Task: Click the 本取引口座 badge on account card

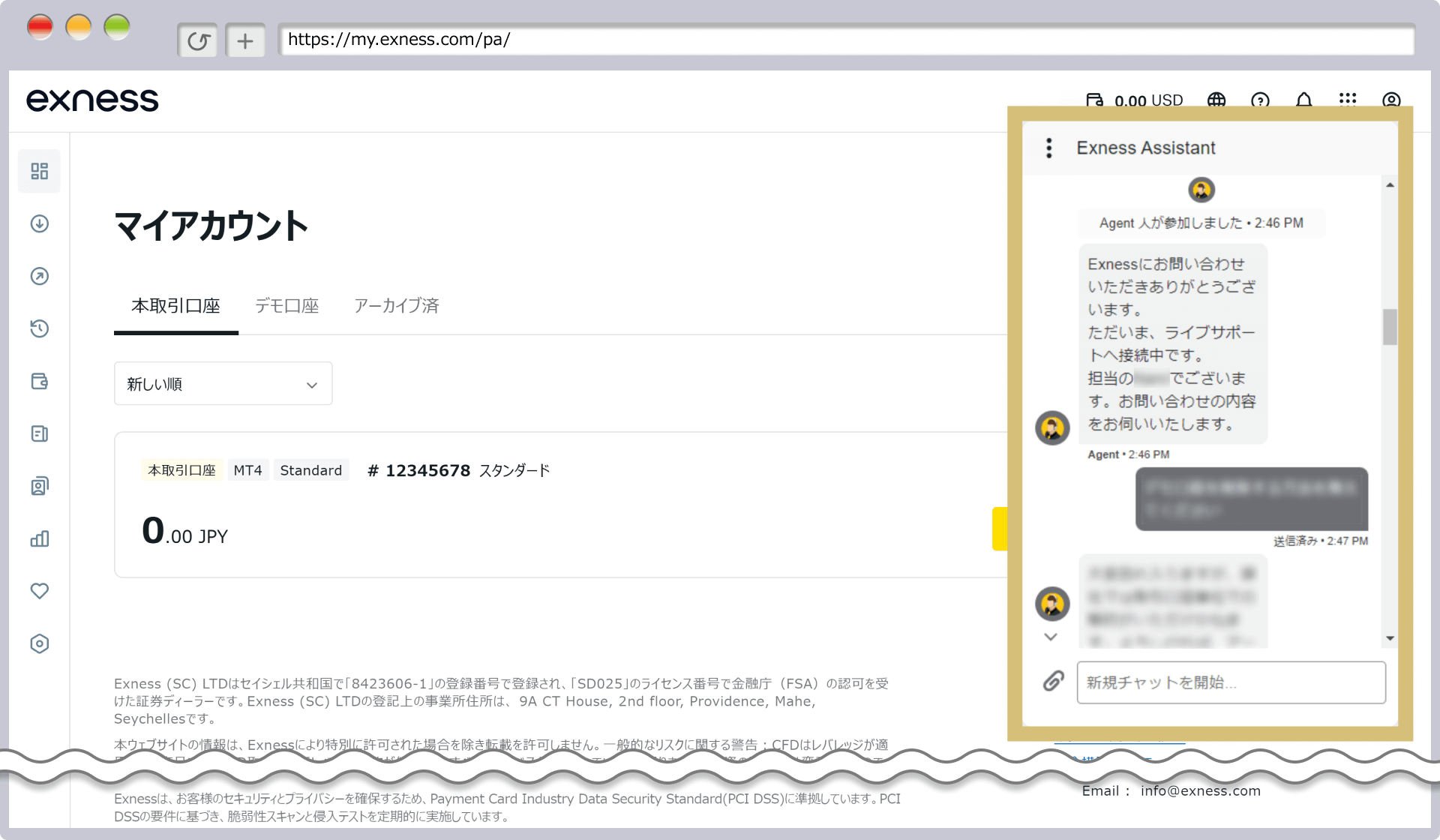Action: pyautogui.click(x=181, y=470)
